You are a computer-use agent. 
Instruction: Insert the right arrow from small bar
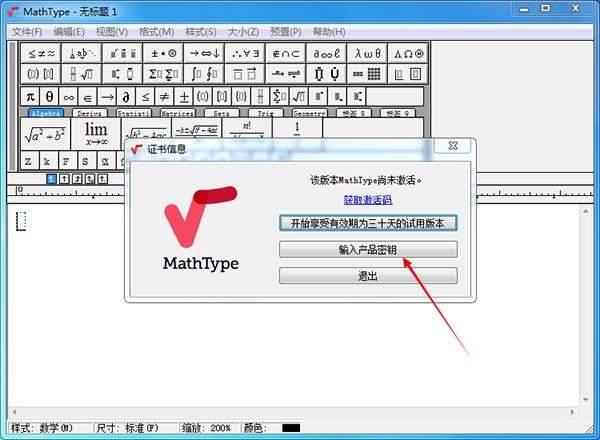[107, 97]
